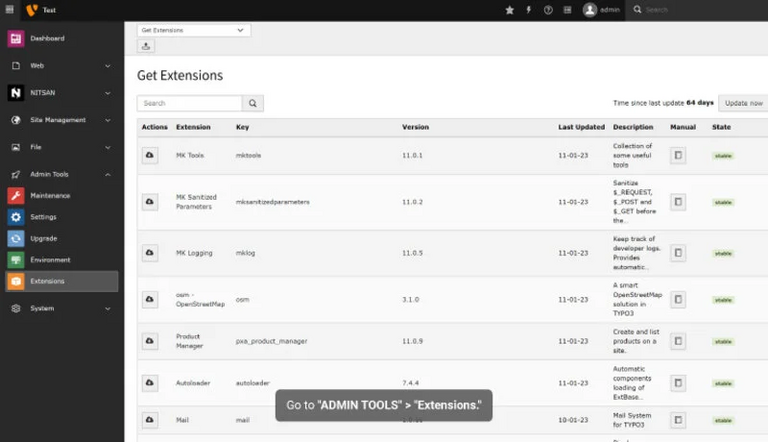Click the Update now button

(744, 103)
